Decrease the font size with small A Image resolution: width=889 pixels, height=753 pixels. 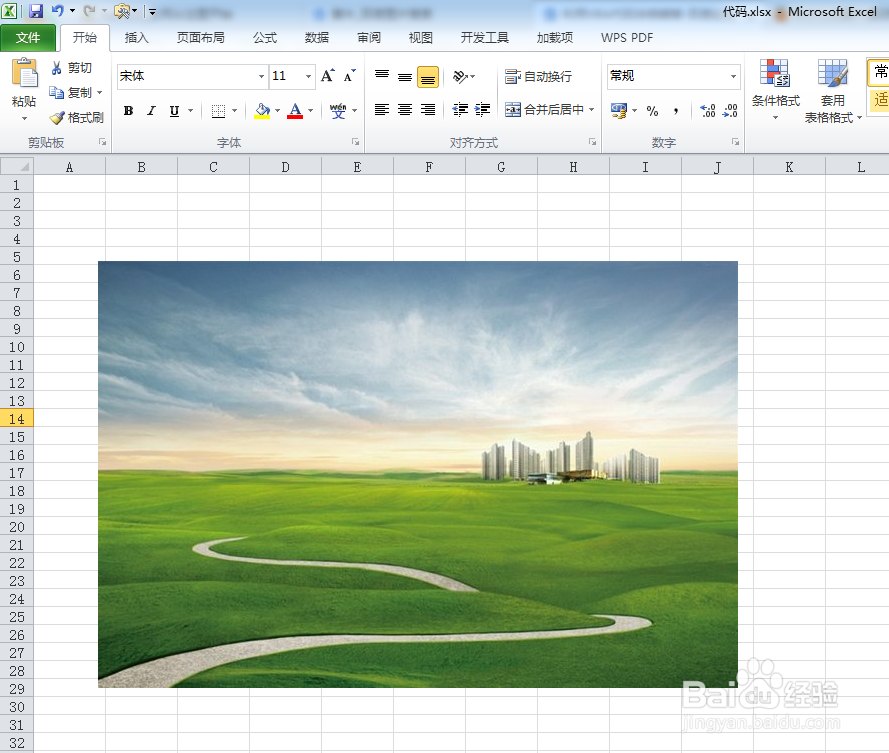coord(349,75)
